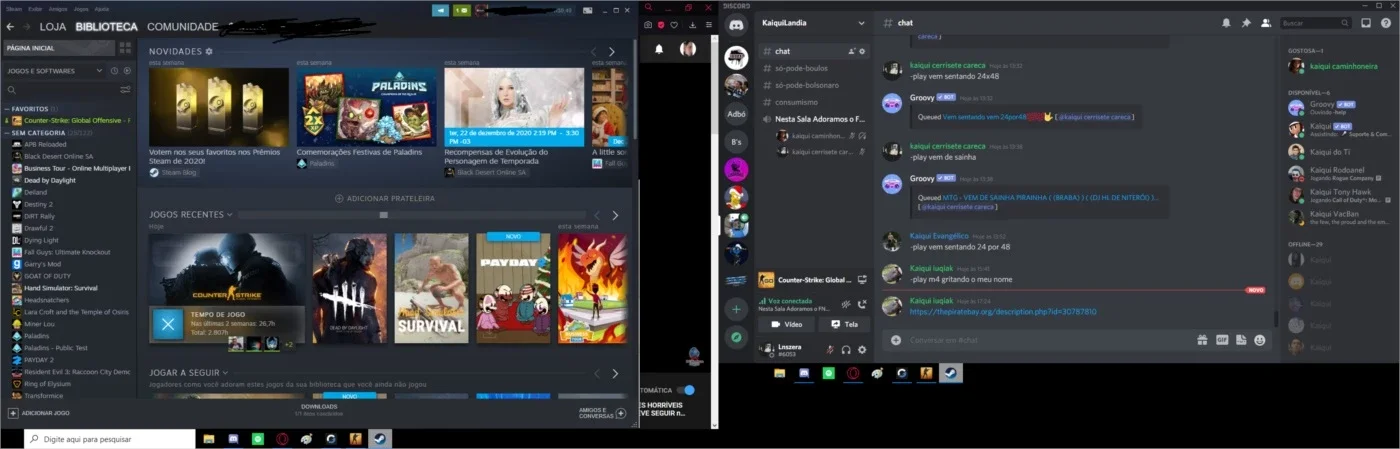Create invite for chat channel

coord(851,51)
